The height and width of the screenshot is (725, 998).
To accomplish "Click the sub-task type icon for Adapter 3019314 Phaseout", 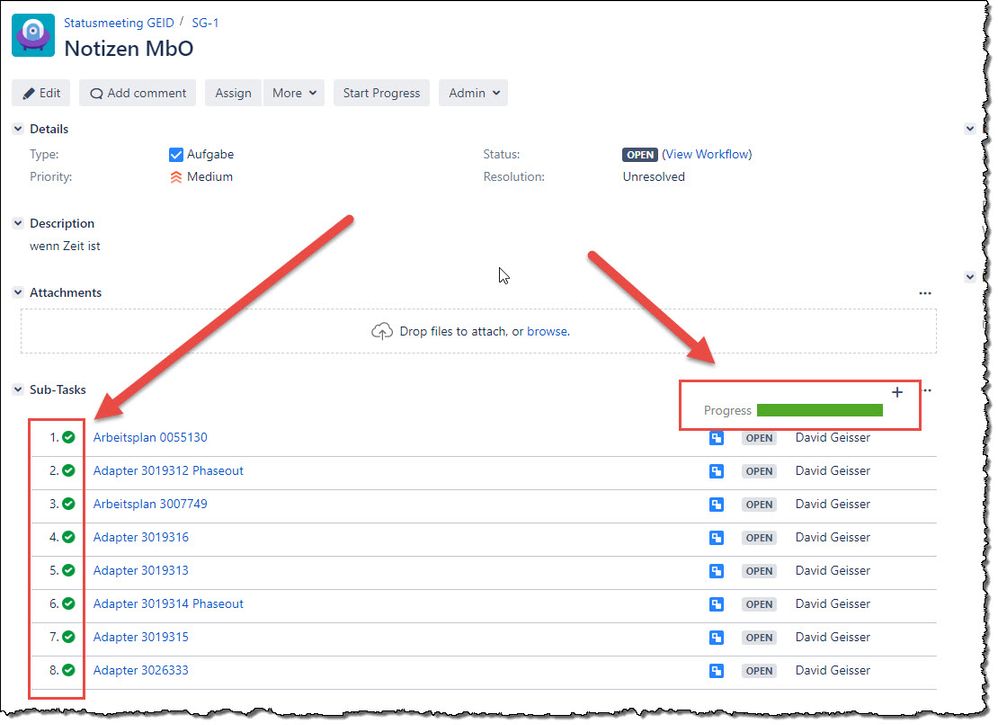I will (716, 604).
